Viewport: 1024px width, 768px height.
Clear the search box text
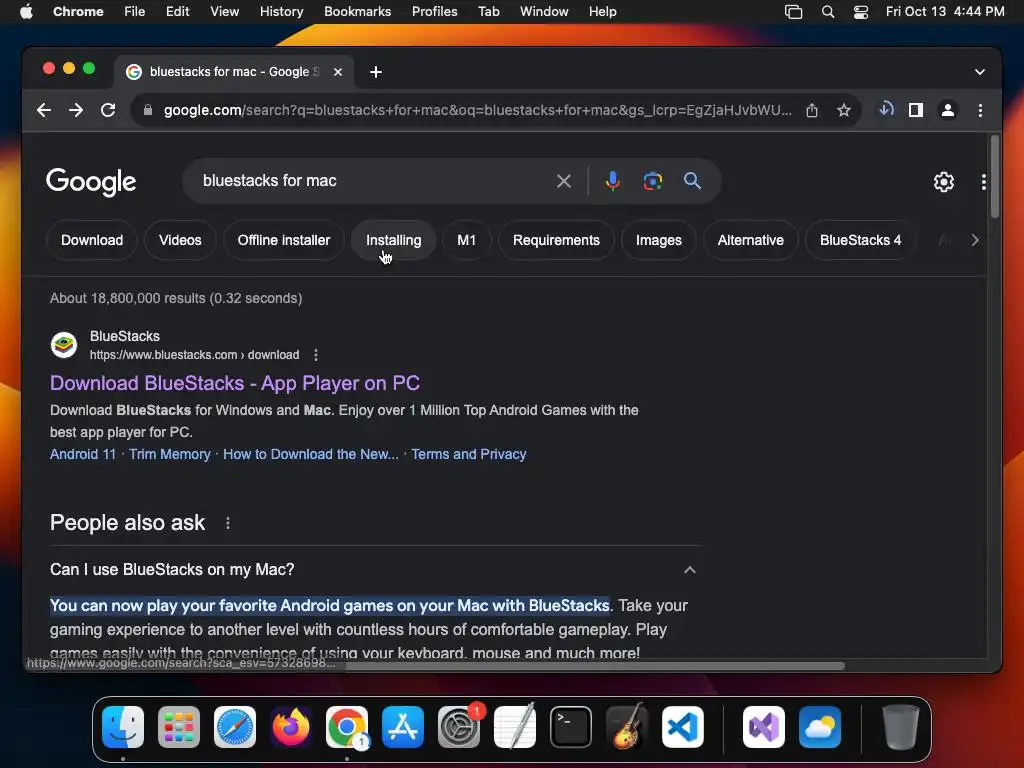tap(564, 181)
